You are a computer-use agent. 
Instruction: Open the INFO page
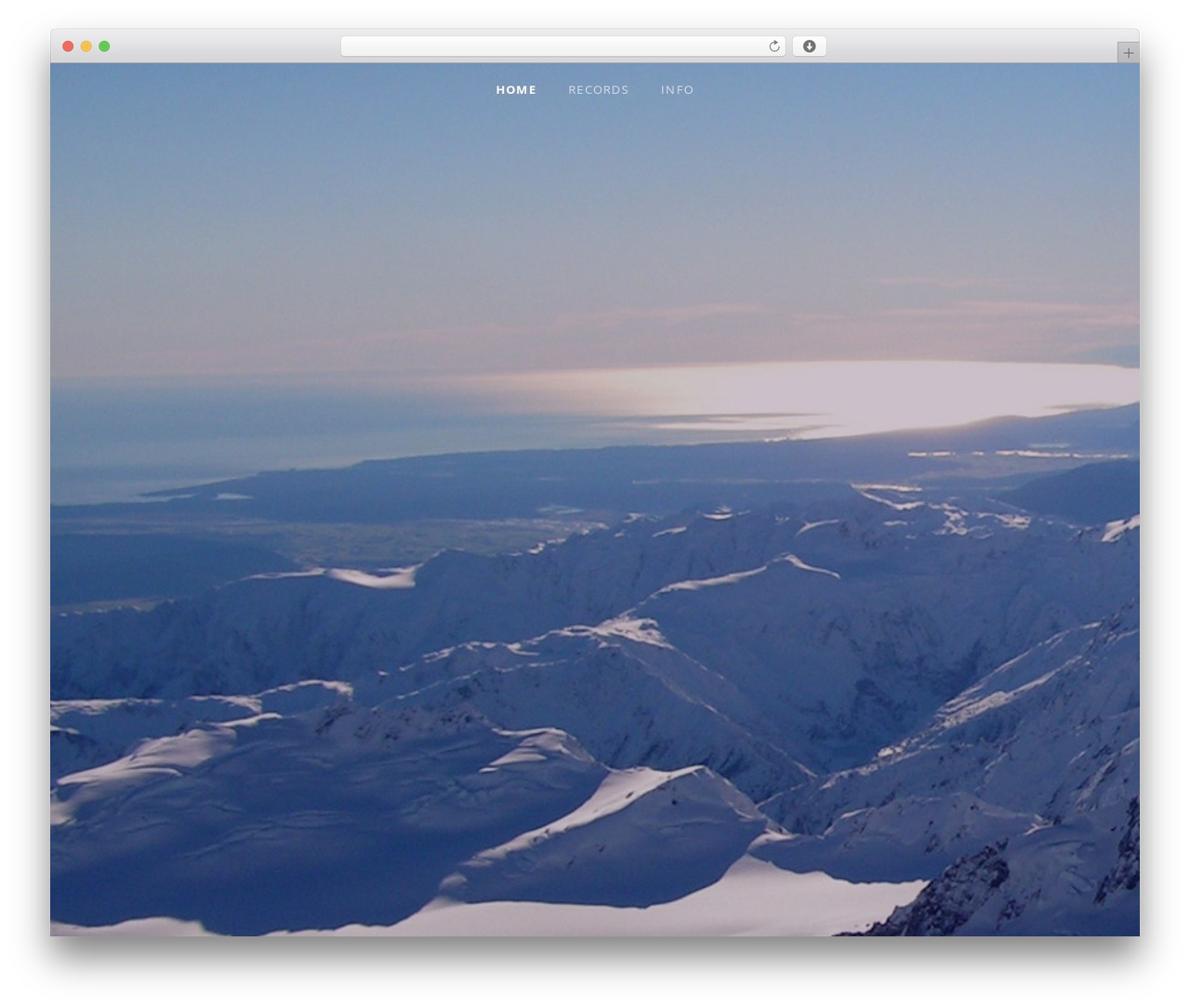(x=678, y=90)
